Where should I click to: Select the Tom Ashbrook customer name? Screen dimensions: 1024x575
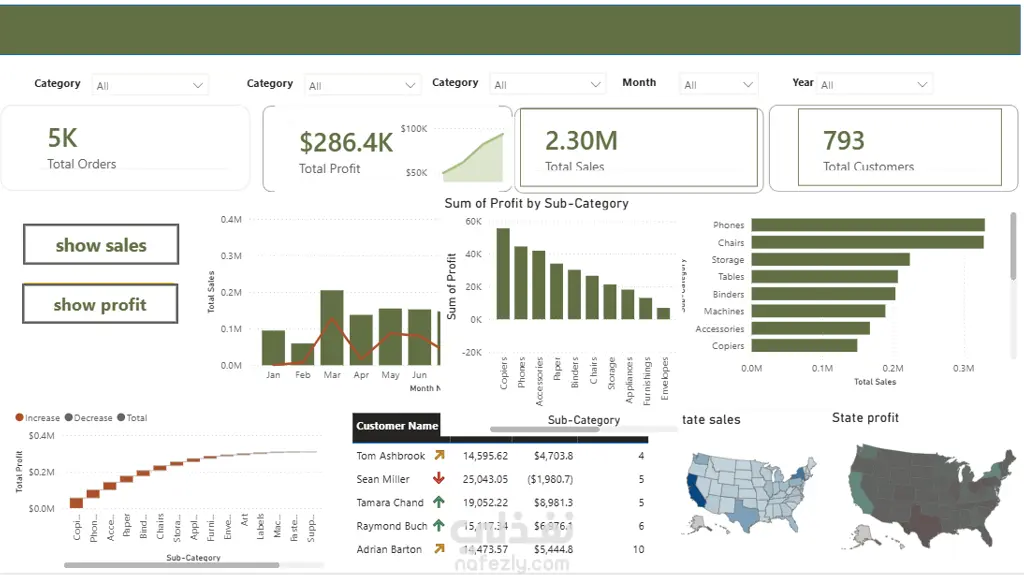tap(391, 455)
